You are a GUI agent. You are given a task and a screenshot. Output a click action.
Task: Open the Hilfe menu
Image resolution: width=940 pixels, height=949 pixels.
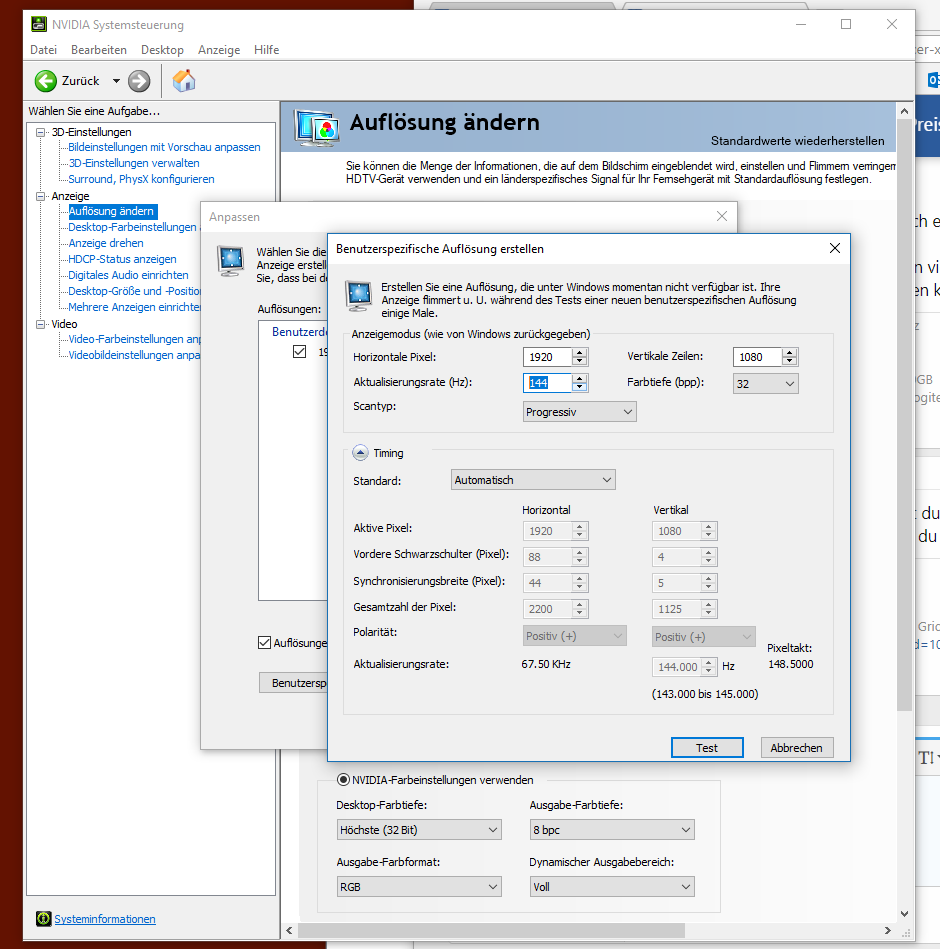tap(266, 50)
